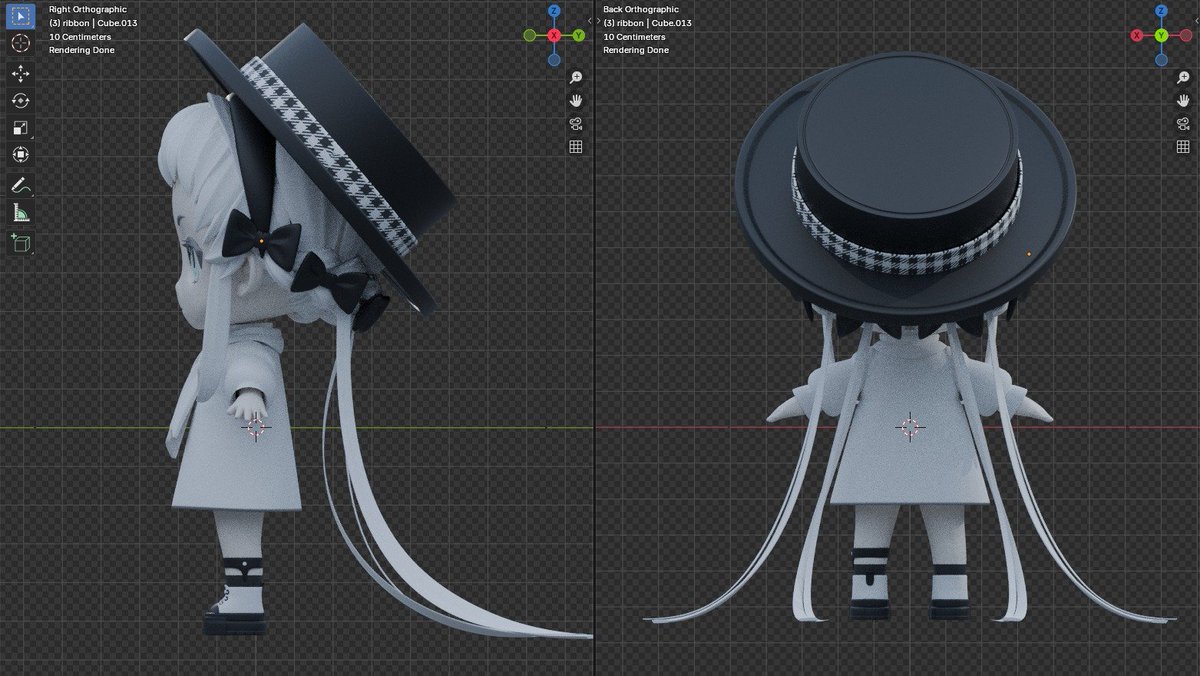Image resolution: width=1200 pixels, height=676 pixels.
Task: Click the 'Back Orthographic' view label
Action: coord(641,10)
